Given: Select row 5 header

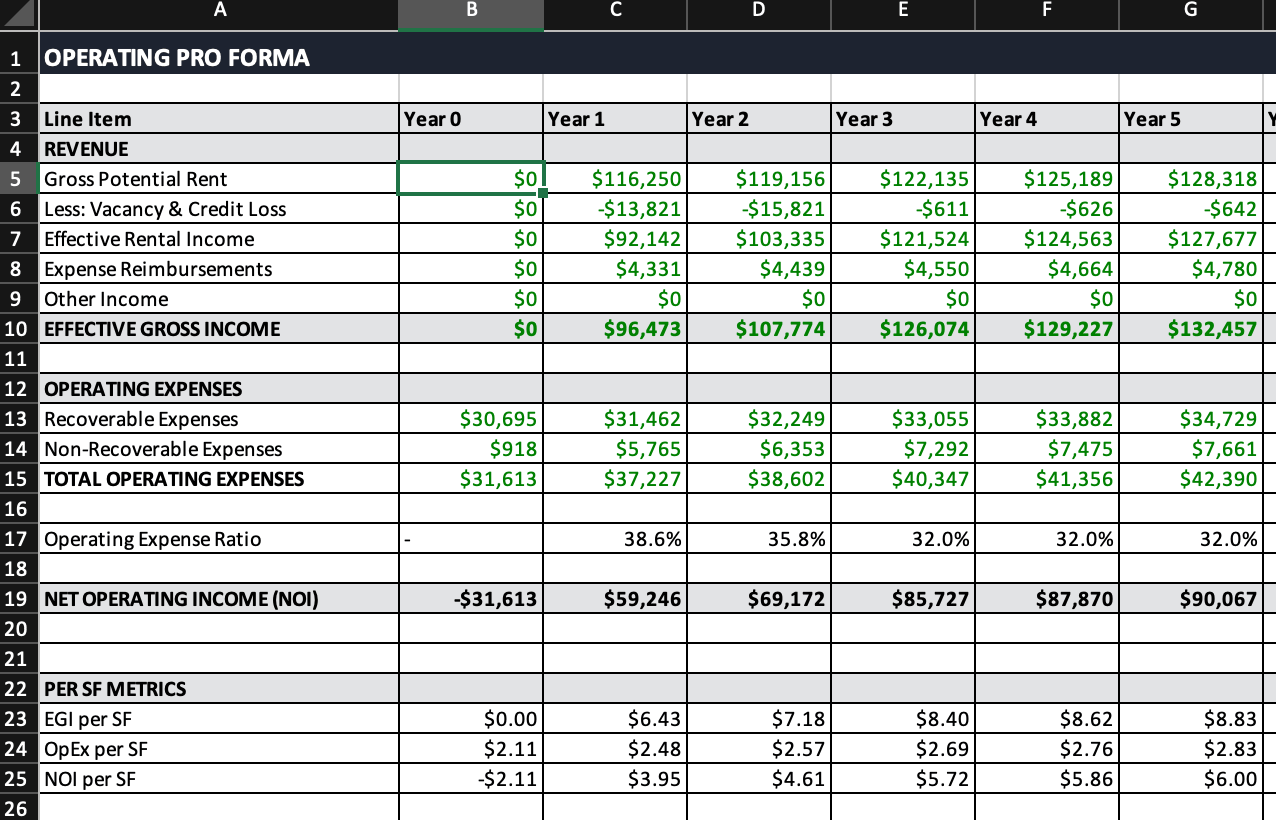Looking at the screenshot, I should 19,179.
